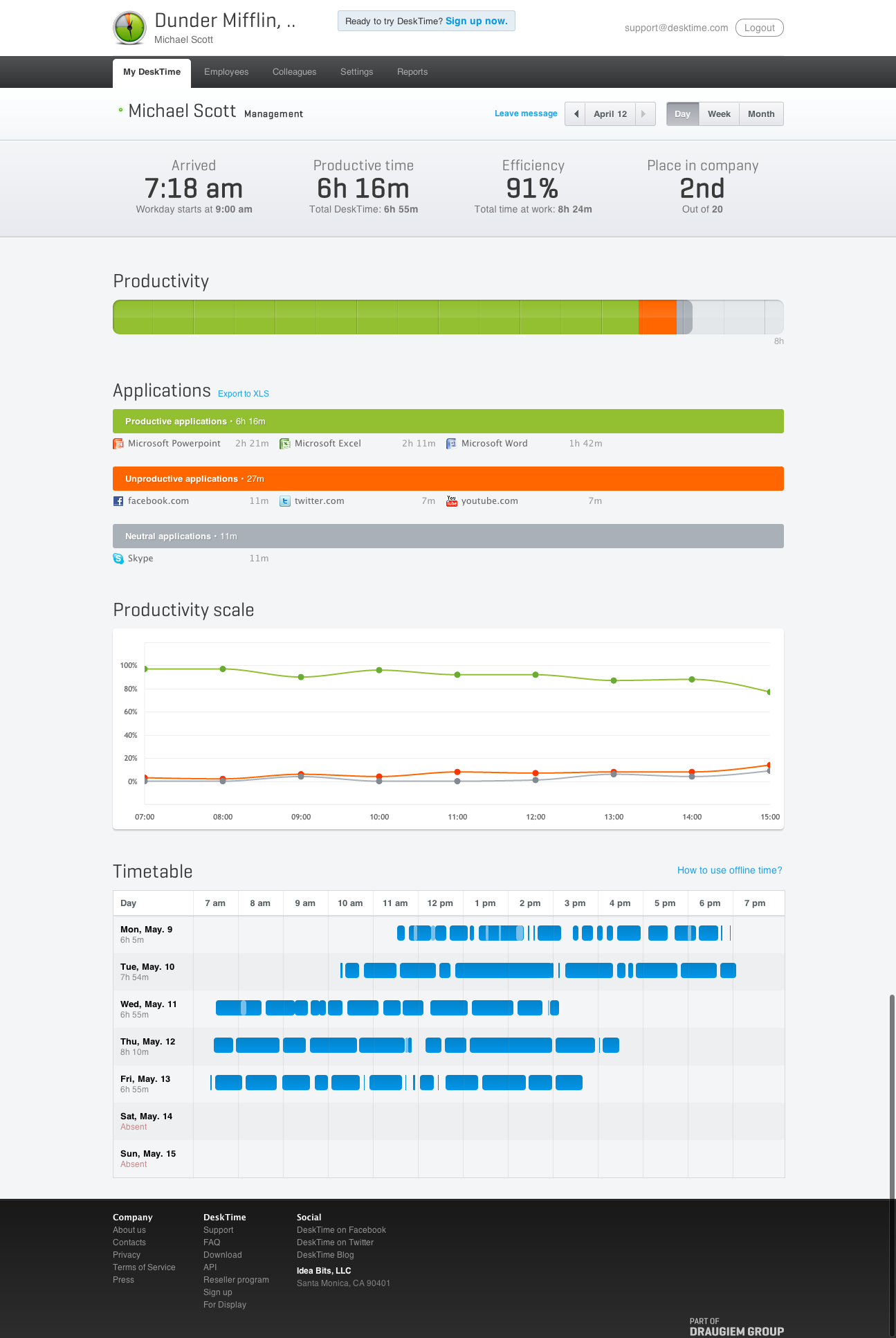
Task: Open the Colleagues tab
Action: [295, 72]
